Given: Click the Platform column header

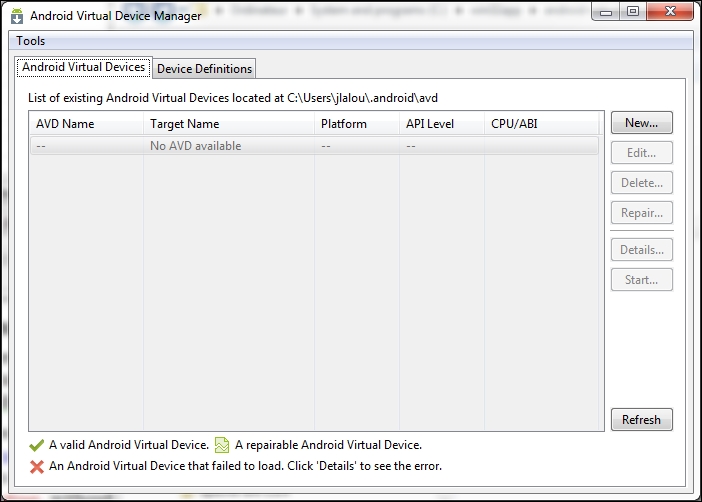Looking at the screenshot, I should [x=344, y=124].
